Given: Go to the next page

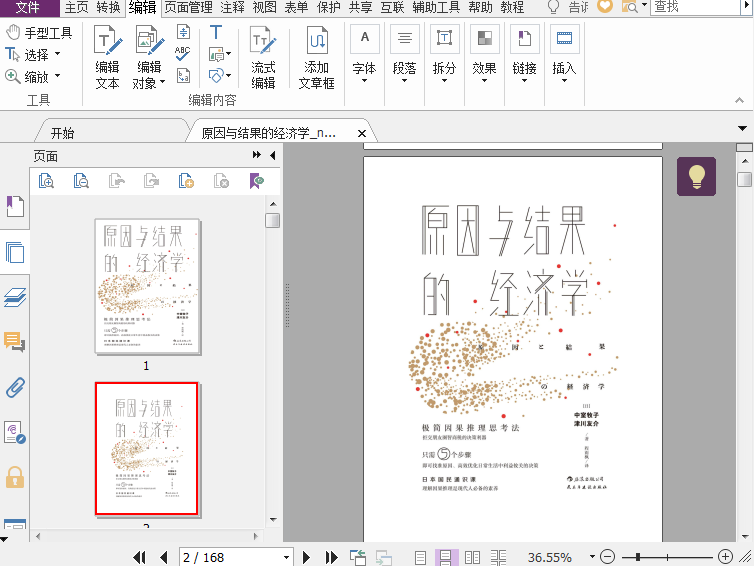Looking at the screenshot, I should pos(306,557).
